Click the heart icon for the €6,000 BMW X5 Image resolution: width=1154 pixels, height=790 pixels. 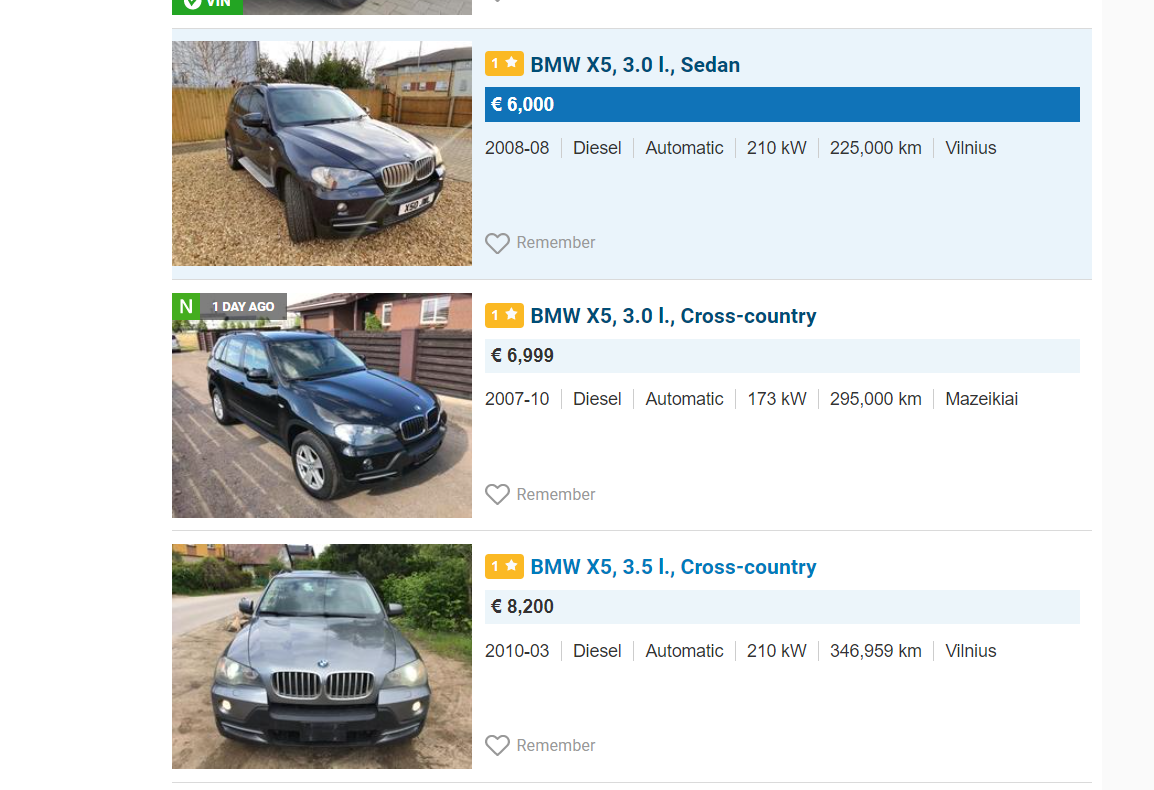point(498,243)
